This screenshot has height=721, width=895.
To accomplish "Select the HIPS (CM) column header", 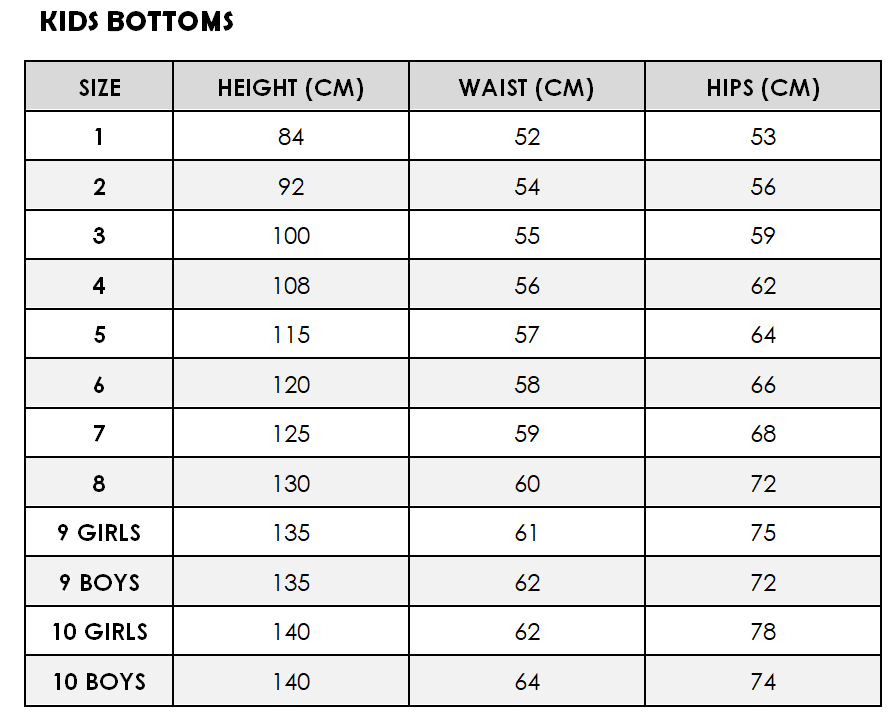I will click(763, 86).
